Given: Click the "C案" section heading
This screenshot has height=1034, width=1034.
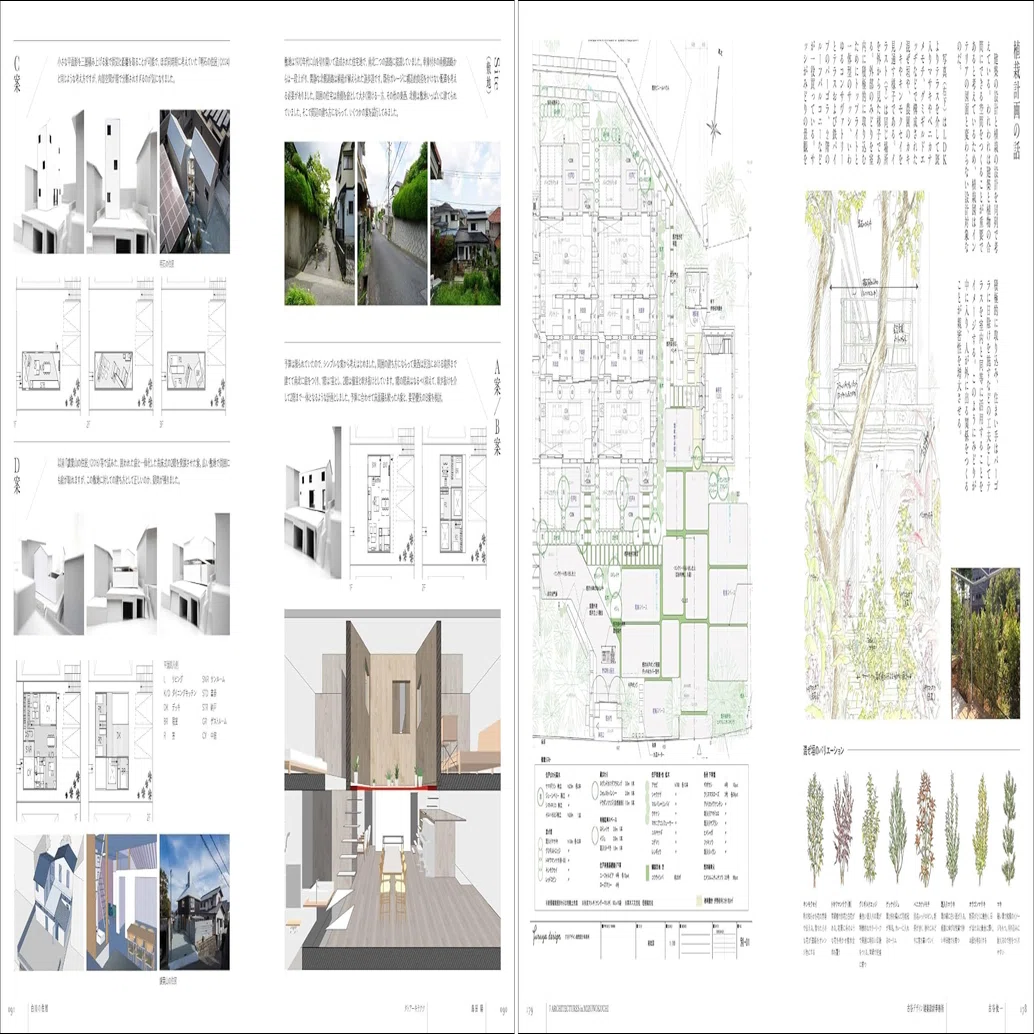Looking at the screenshot, I should pos(17,74).
